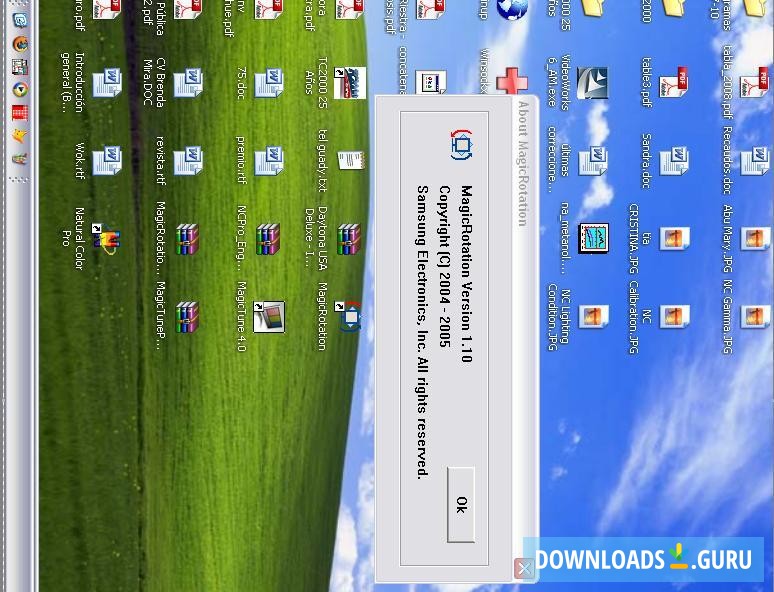Open Windows Media Player from quick launch

(x=20, y=89)
